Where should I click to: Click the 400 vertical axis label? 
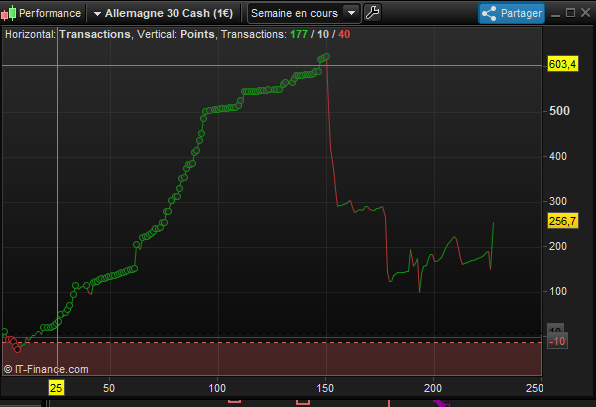click(558, 156)
